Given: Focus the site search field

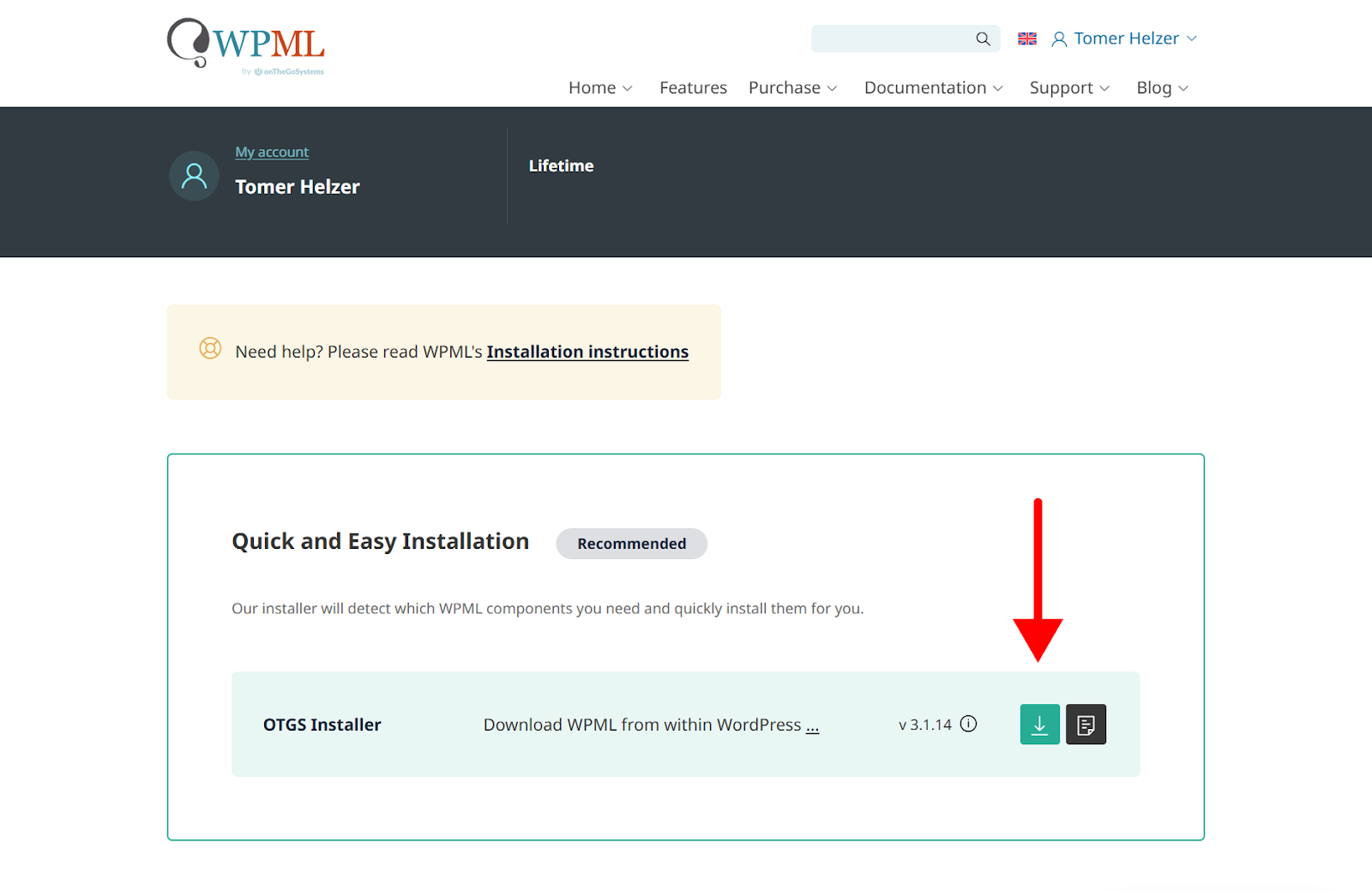Looking at the screenshot, I should [x=890, y=39].
